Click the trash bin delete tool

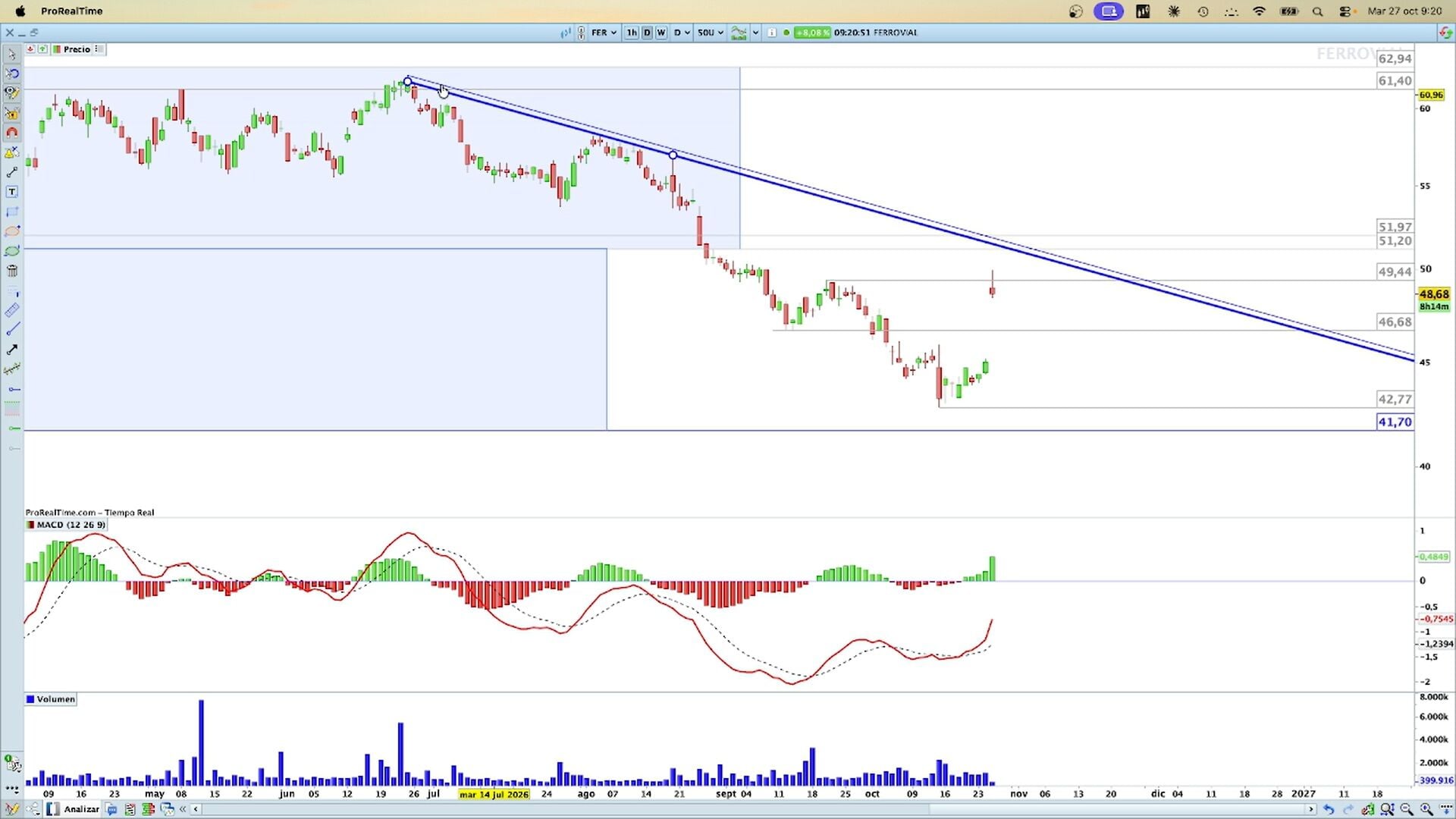(x=11, y=271)
